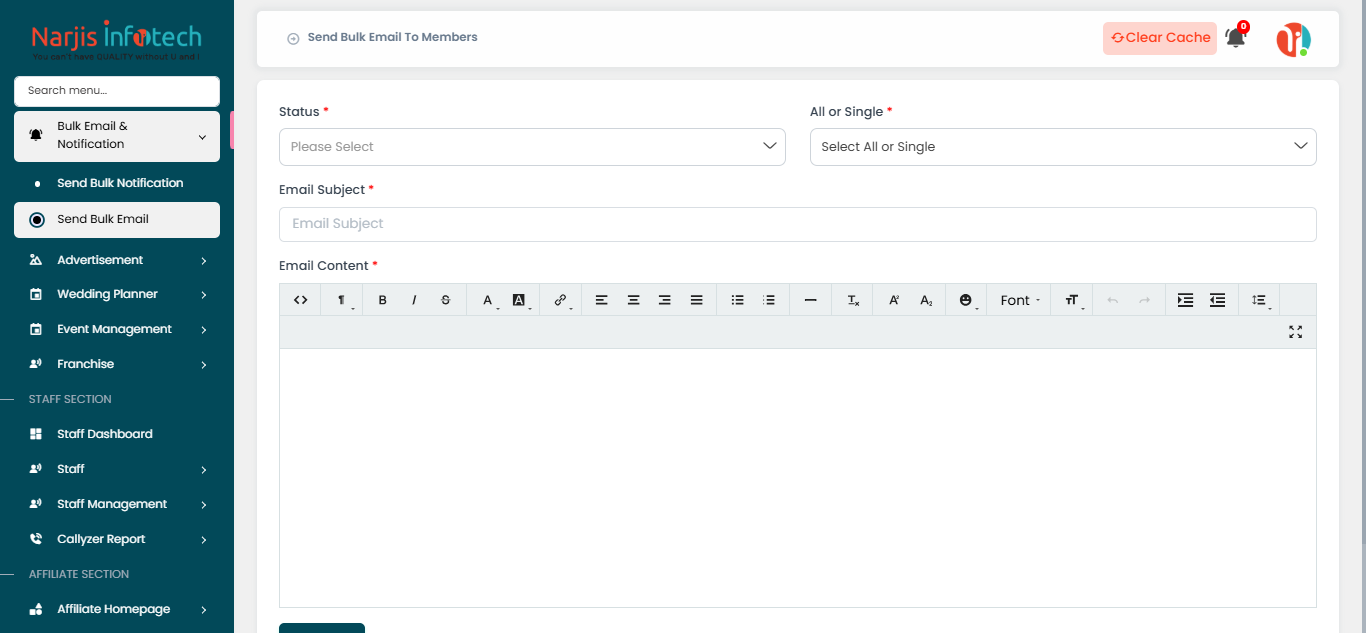Toggle bold formatting
This screenshot has height=633, width=1366.
[x=382, y=300]
